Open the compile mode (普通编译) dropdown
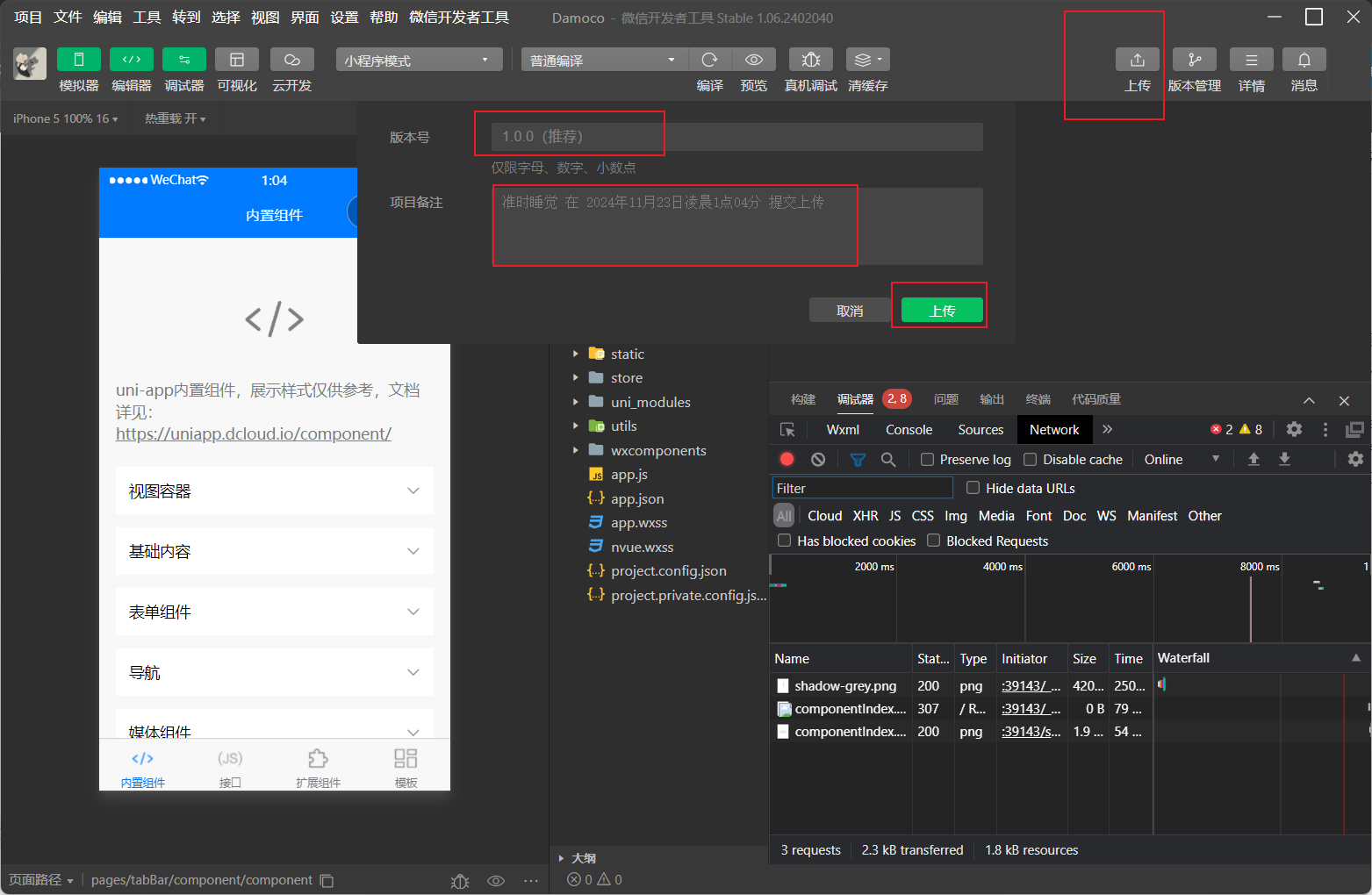Image resolution: width=1372 pixels, height=895 pixels. tap(605, 60)
